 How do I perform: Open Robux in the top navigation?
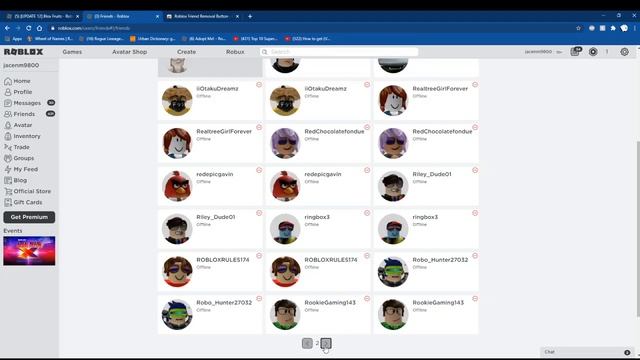click(x=235, y=52)
